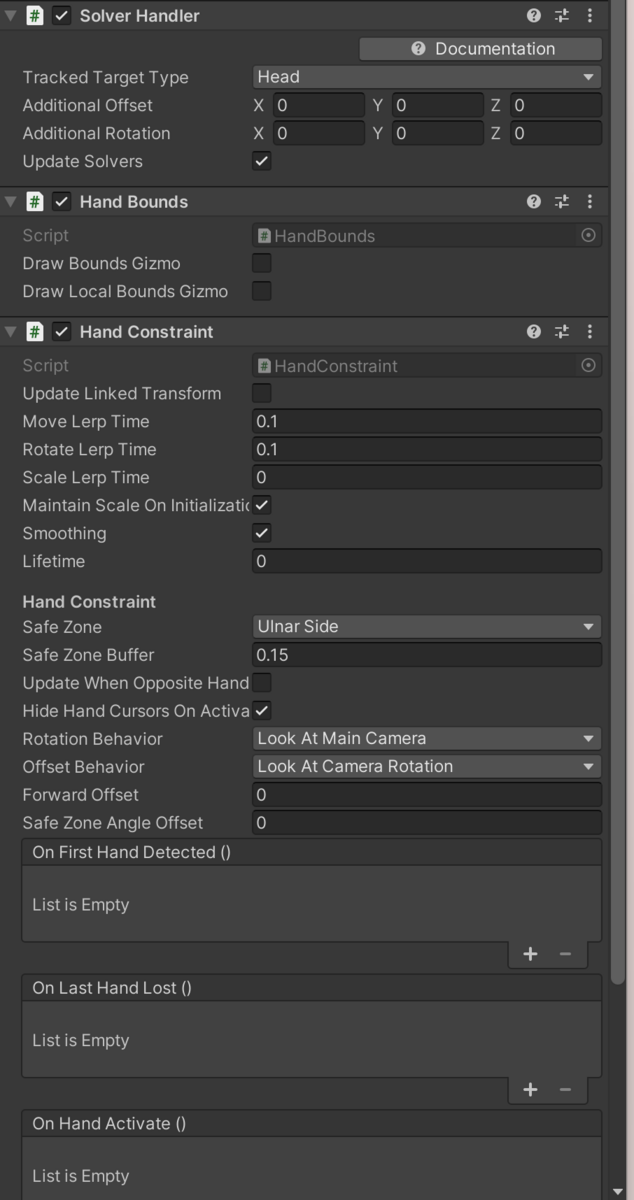Open the Tracked Target Type dropdown
The image size is (634, 1200).
[x=426, y=77]
